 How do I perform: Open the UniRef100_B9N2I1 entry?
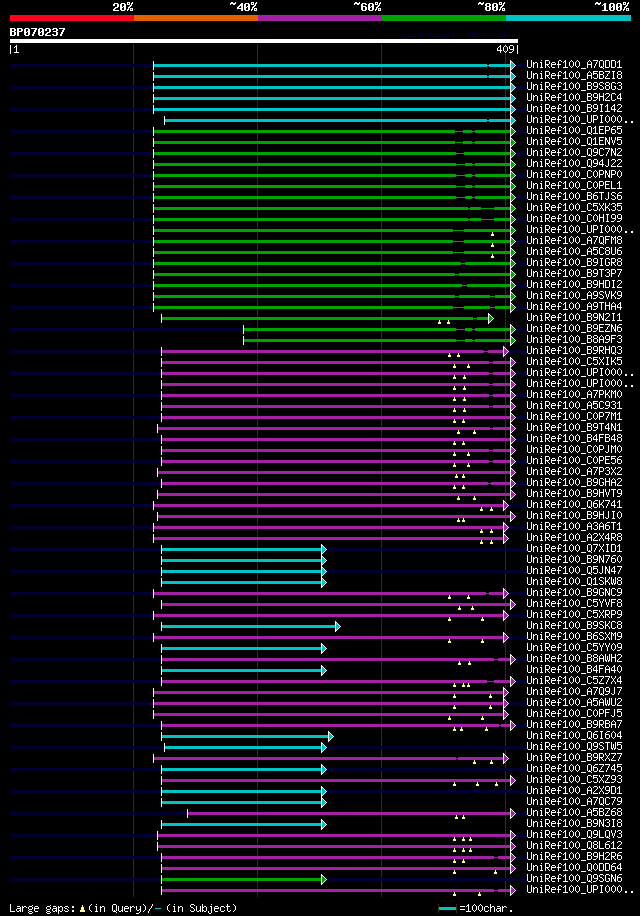pos(574,318)
